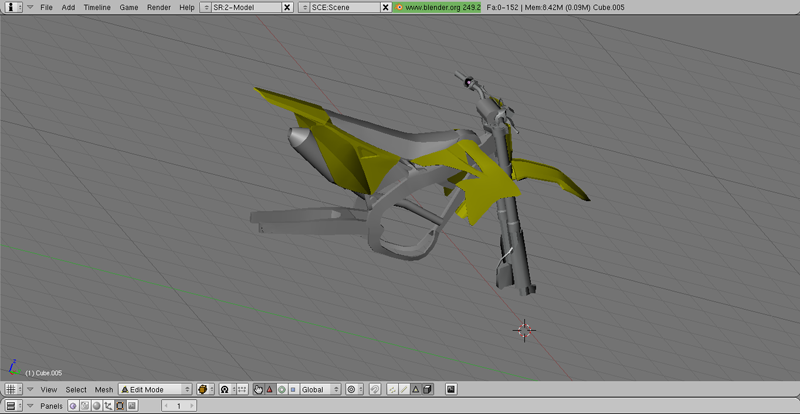800x414 pixels.
Task: Click the render preview icon in 3D header
Action: (x=451, y=389)
